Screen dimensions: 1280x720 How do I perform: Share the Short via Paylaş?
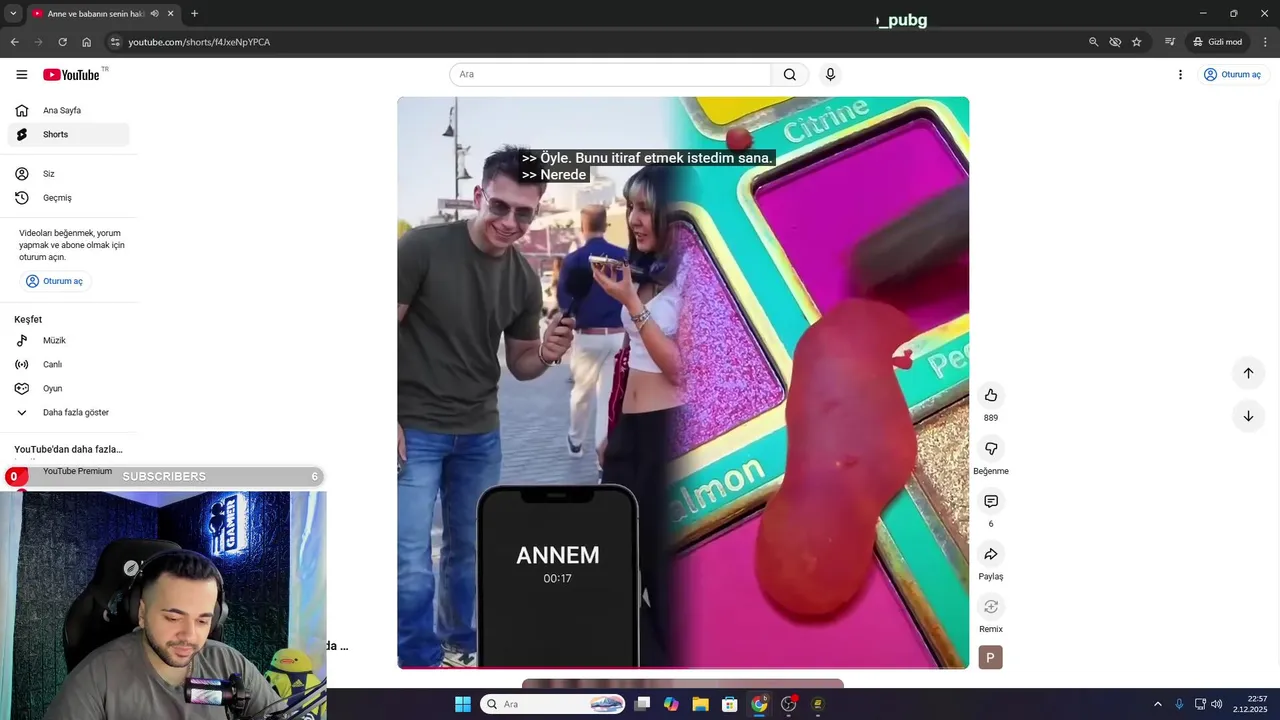click(991, 554)
